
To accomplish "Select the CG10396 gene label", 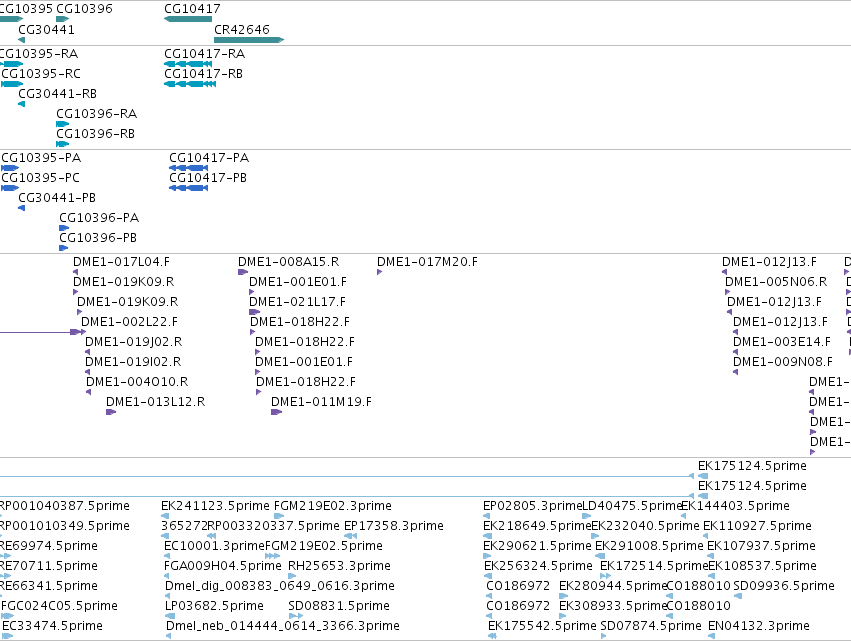I will tap(84, 9).
